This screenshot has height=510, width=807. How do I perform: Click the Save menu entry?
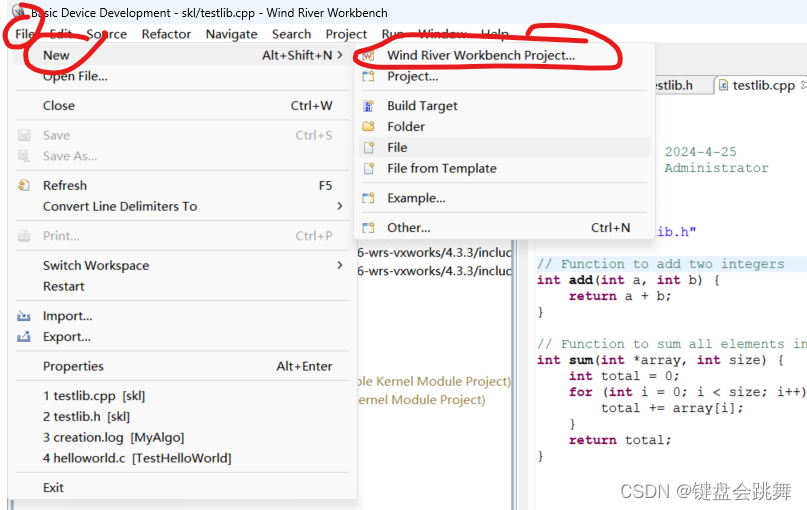click(x=56, y=135)
